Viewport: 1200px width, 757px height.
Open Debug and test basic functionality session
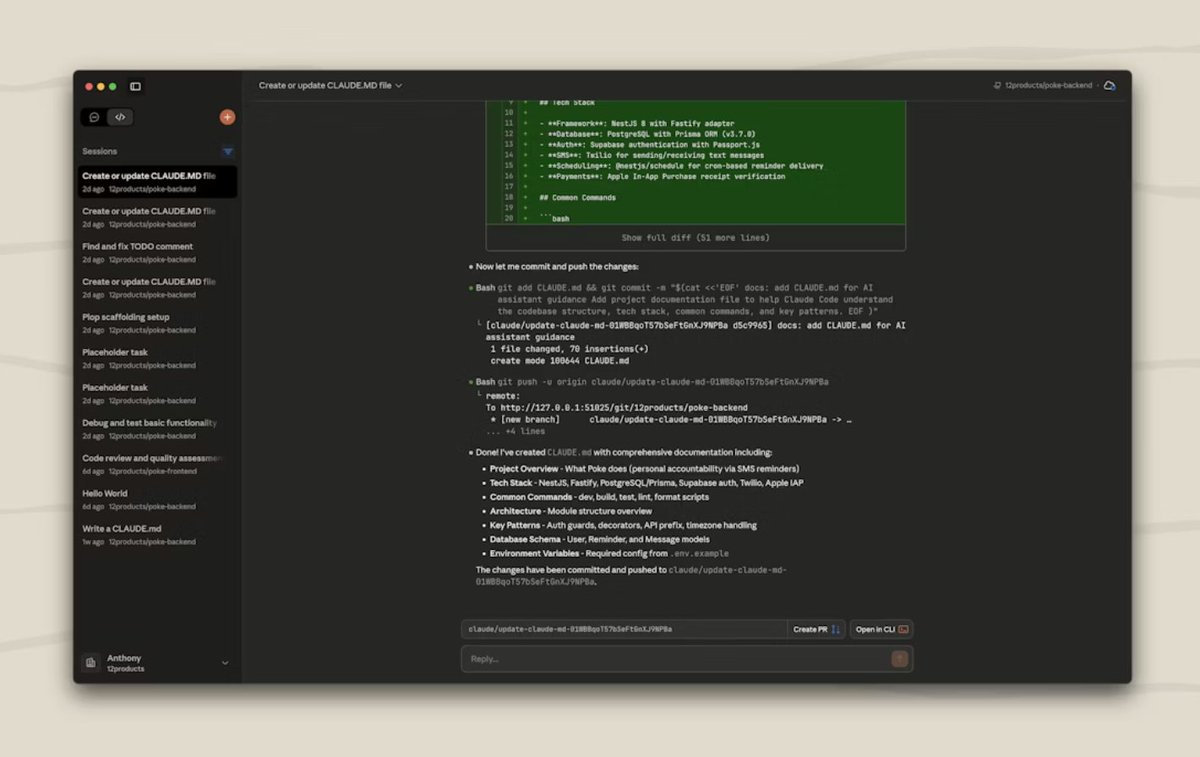(x=157, y=429)
